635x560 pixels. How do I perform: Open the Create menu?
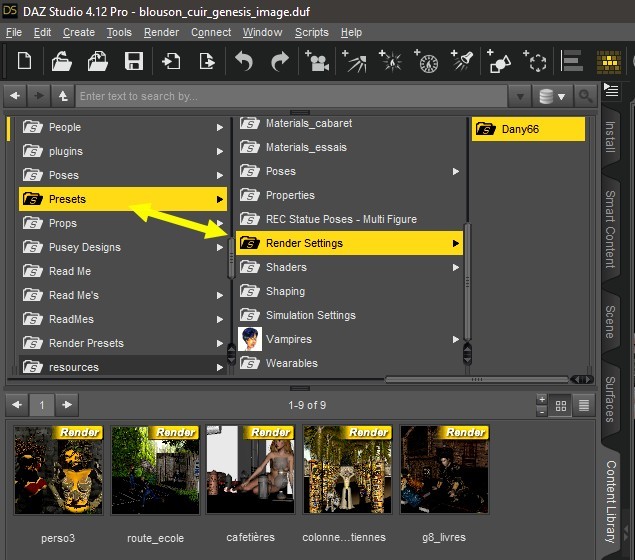[79, 32]
